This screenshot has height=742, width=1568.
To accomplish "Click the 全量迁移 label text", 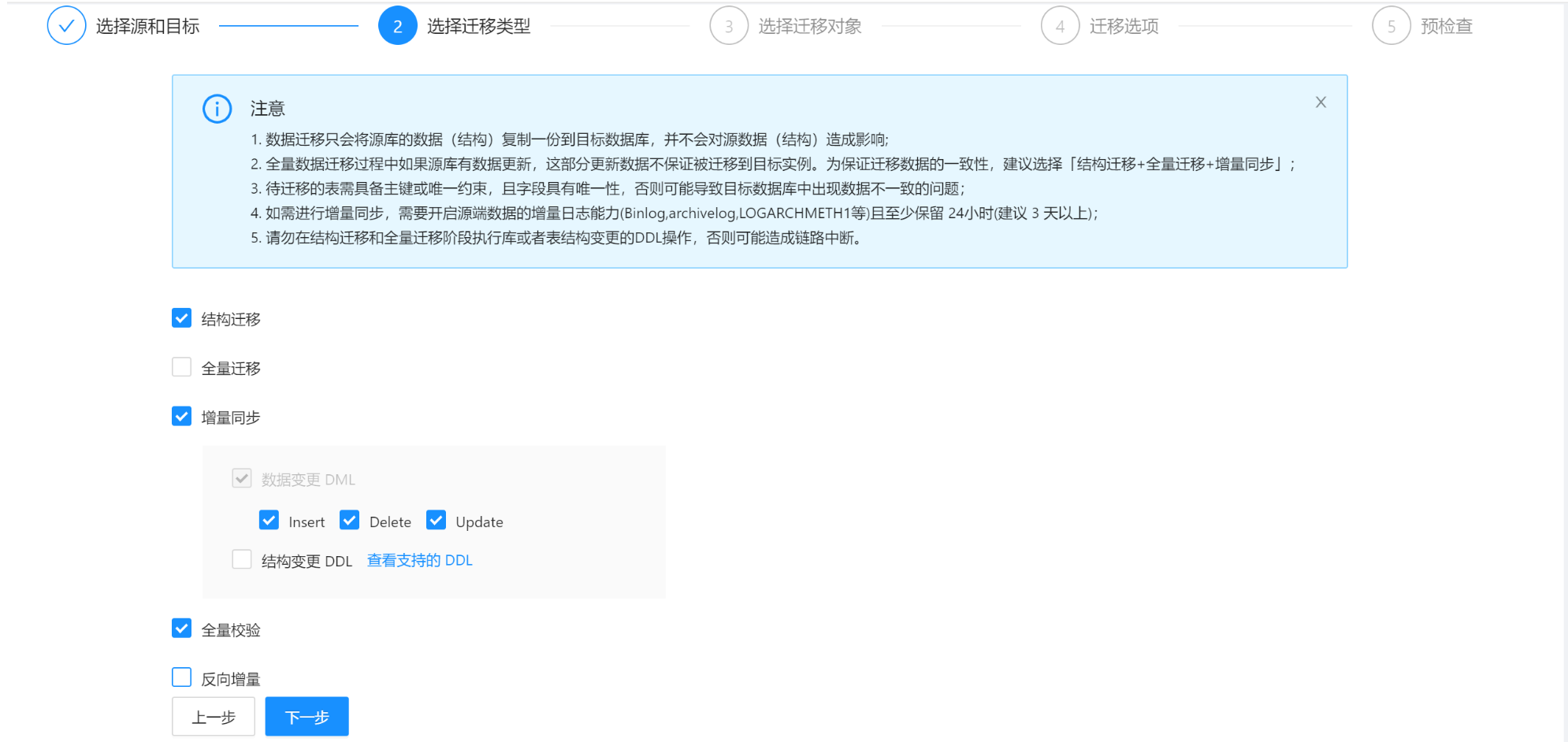I will pos(231,368).
